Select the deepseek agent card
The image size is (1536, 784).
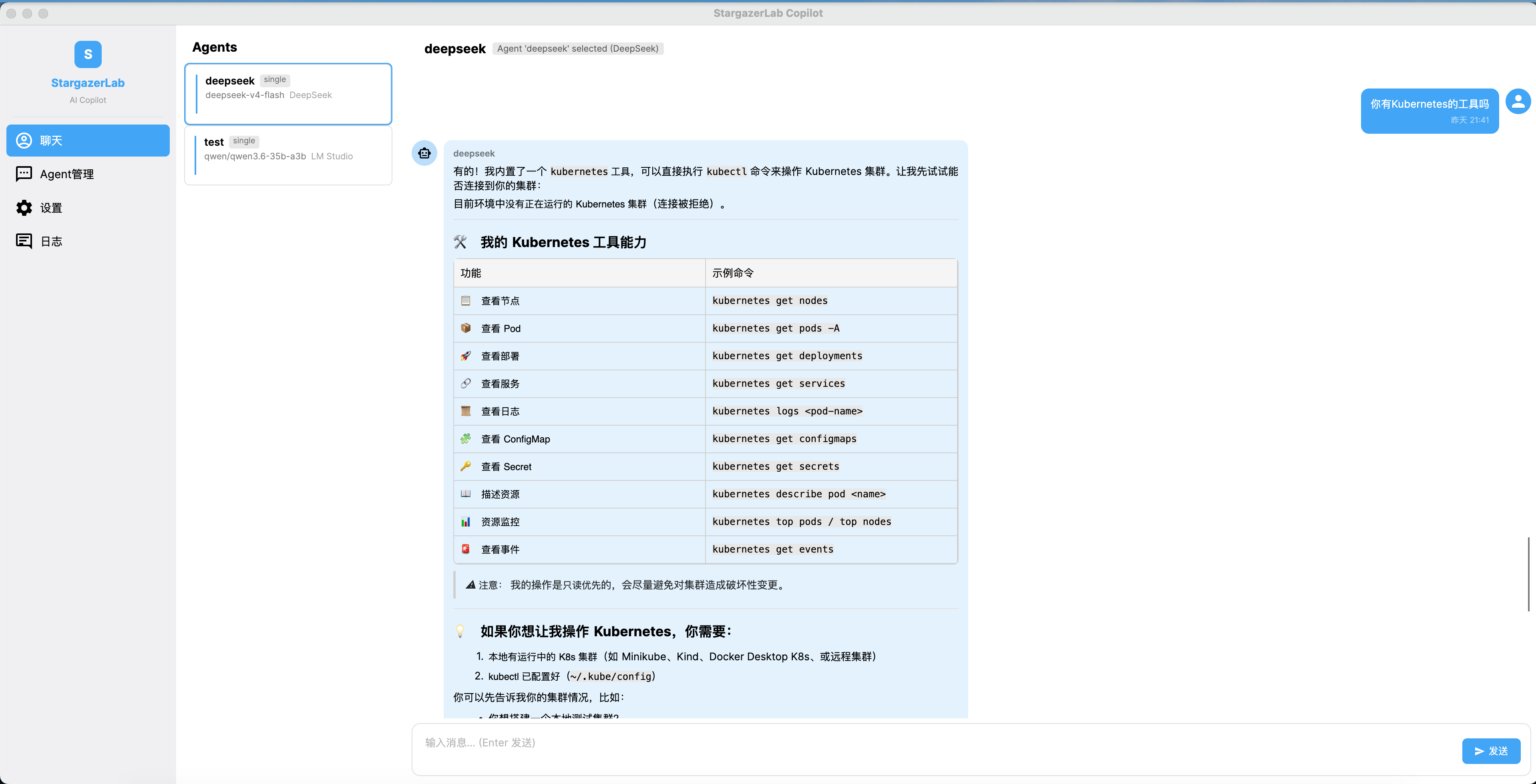[x=288, y=94]
